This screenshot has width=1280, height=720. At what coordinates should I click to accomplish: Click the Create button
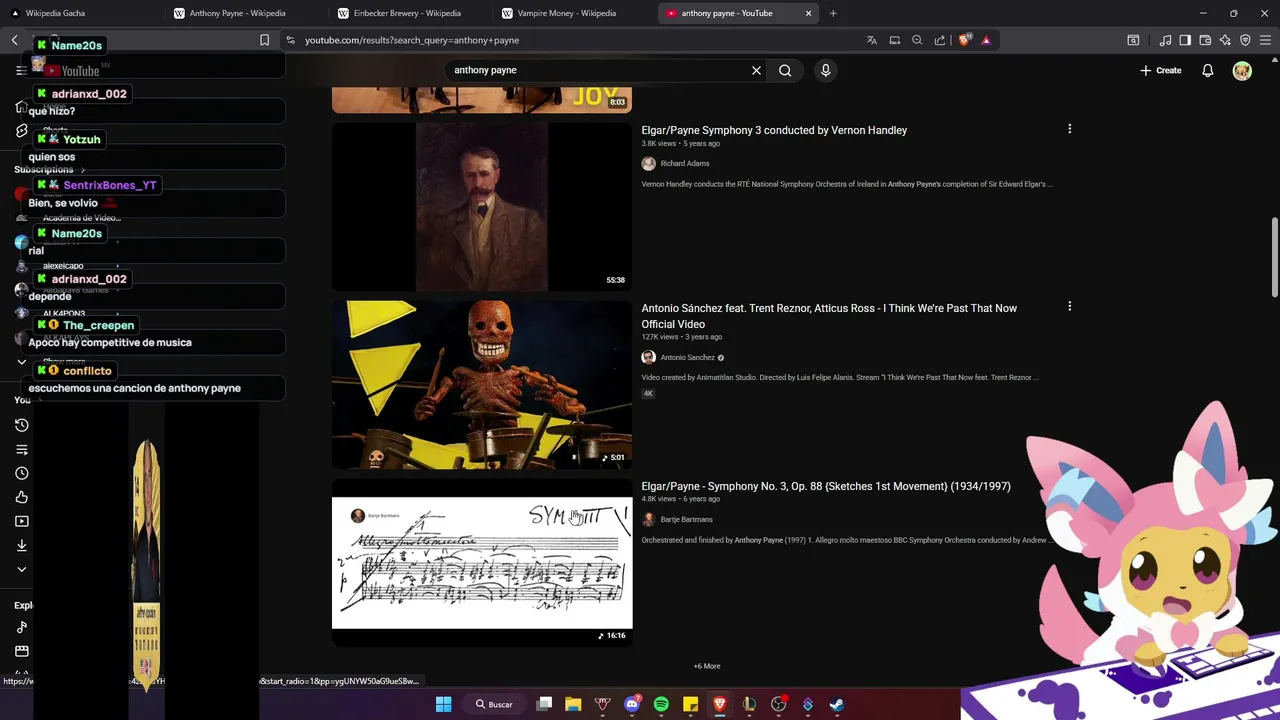pos(1161,70)
